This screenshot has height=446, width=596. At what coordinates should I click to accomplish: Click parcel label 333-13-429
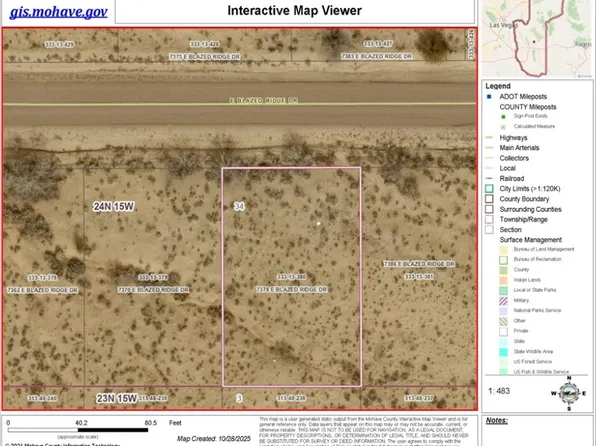tap(59, 44)
